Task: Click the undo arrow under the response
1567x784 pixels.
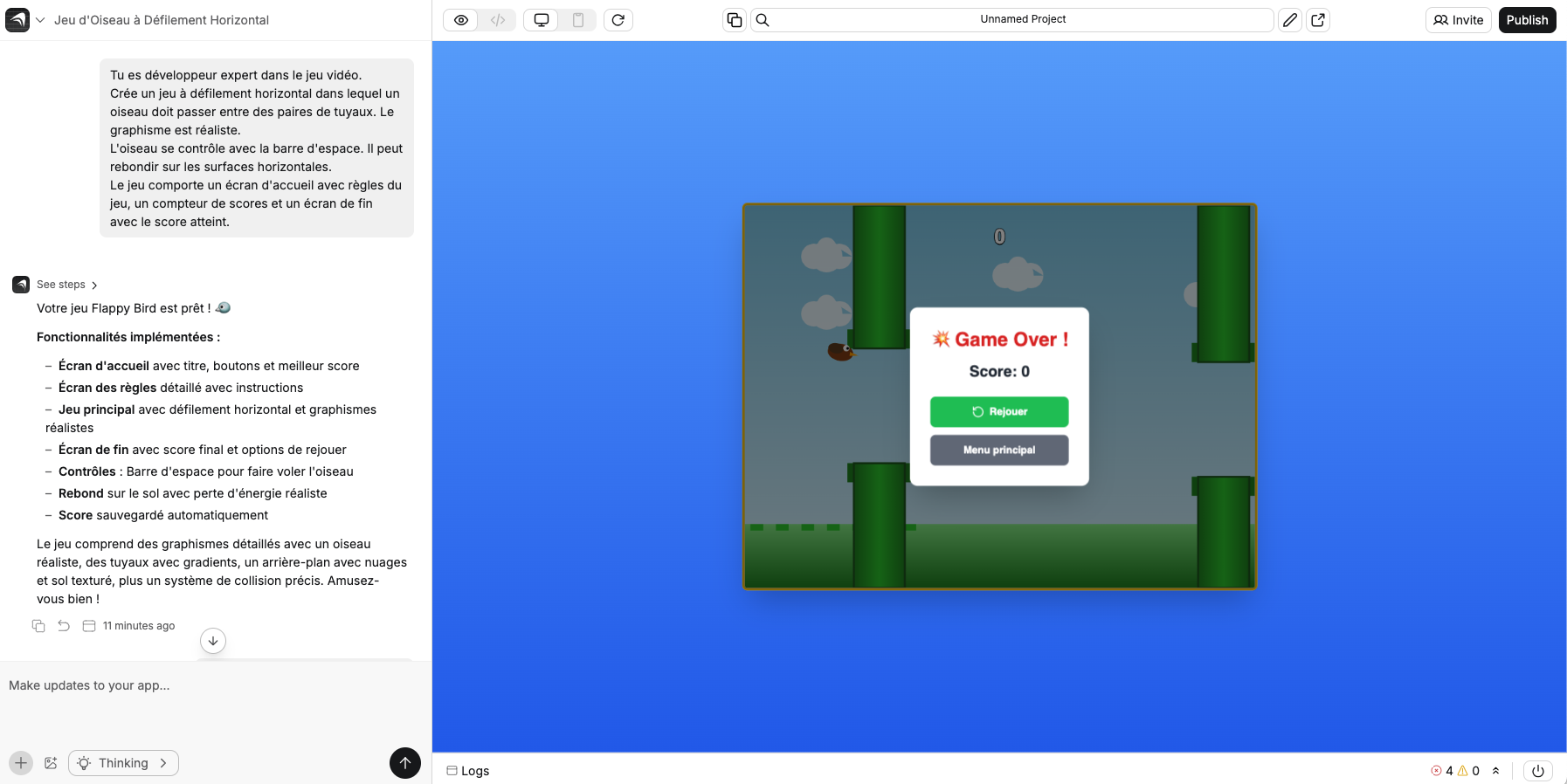Action: click(x=64, y=626)
